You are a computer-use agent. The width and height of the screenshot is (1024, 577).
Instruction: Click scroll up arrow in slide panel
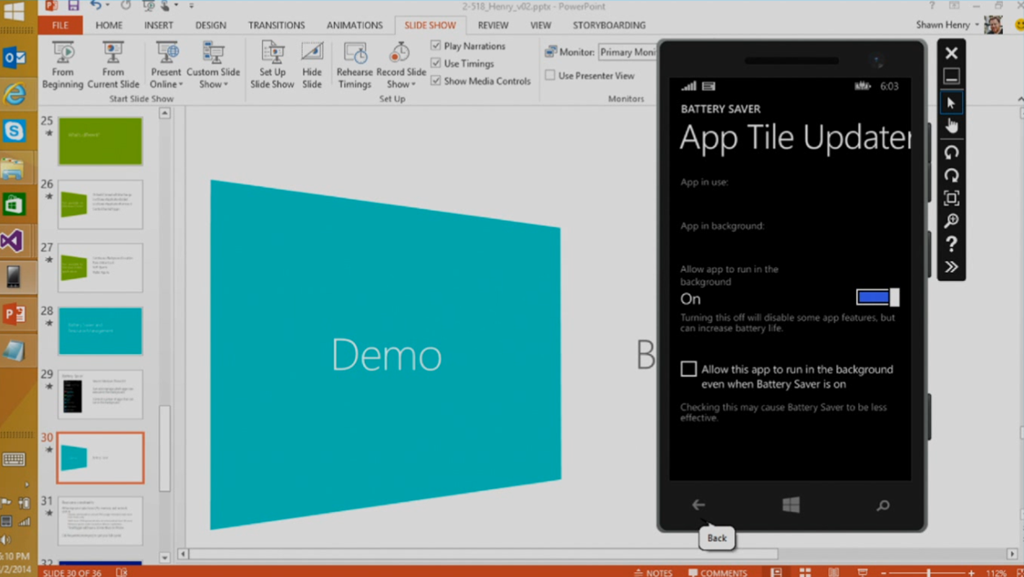[165, 113]
